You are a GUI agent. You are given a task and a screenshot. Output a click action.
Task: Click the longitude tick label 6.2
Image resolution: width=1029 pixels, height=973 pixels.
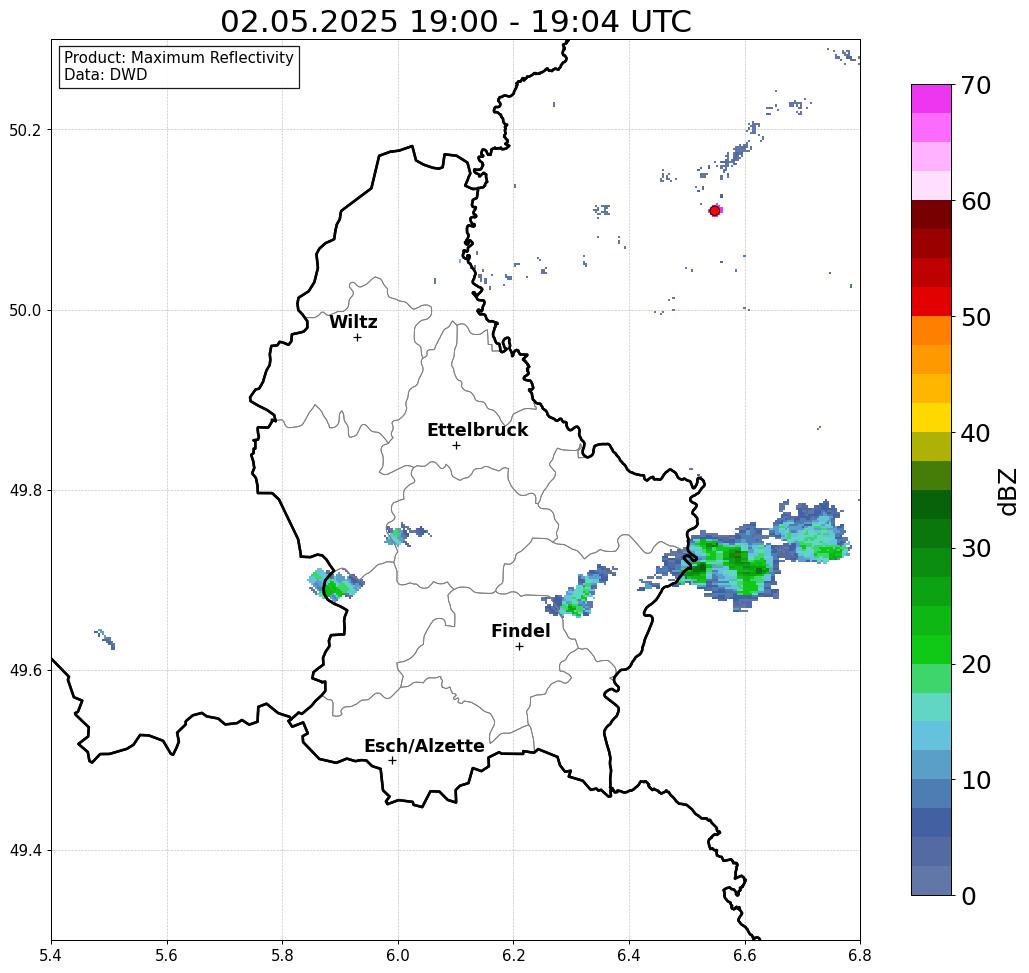click(x=514, y=955)
